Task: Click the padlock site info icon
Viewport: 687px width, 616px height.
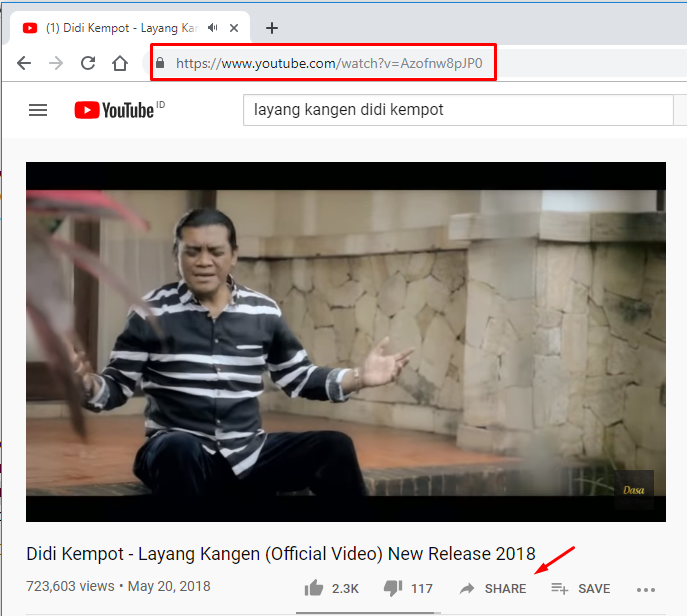Action: [x=160, y=63]
